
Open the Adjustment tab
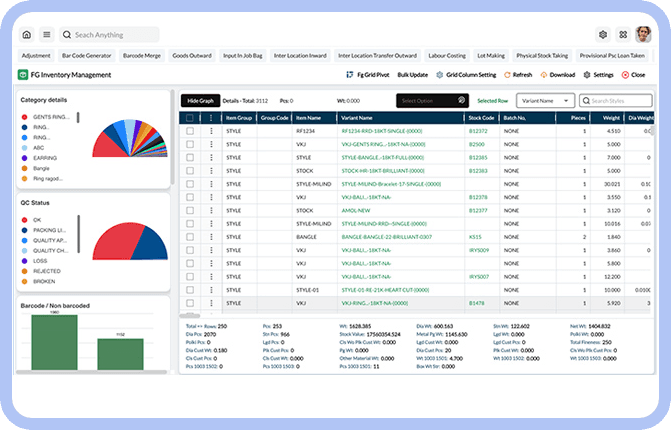tap(36, 56)
